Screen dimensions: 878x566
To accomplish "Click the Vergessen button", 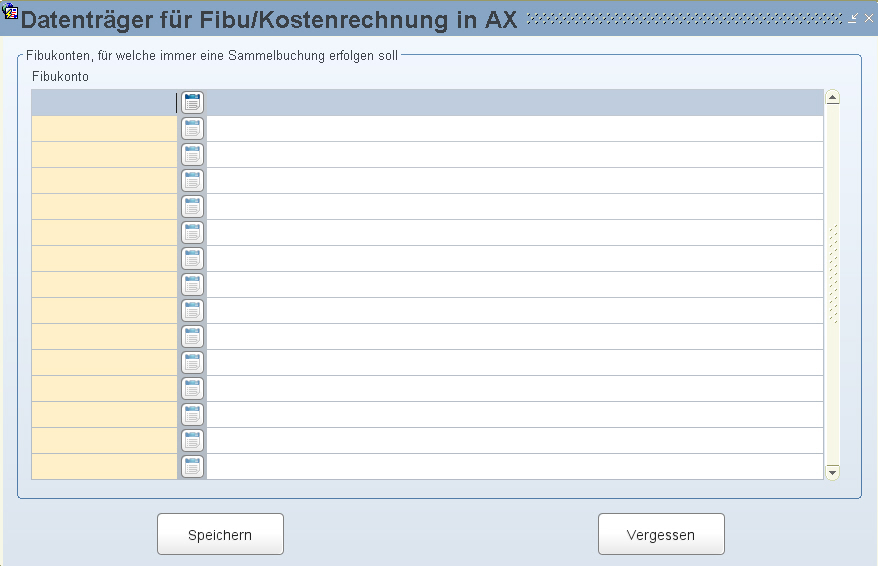I will point(661,534).
